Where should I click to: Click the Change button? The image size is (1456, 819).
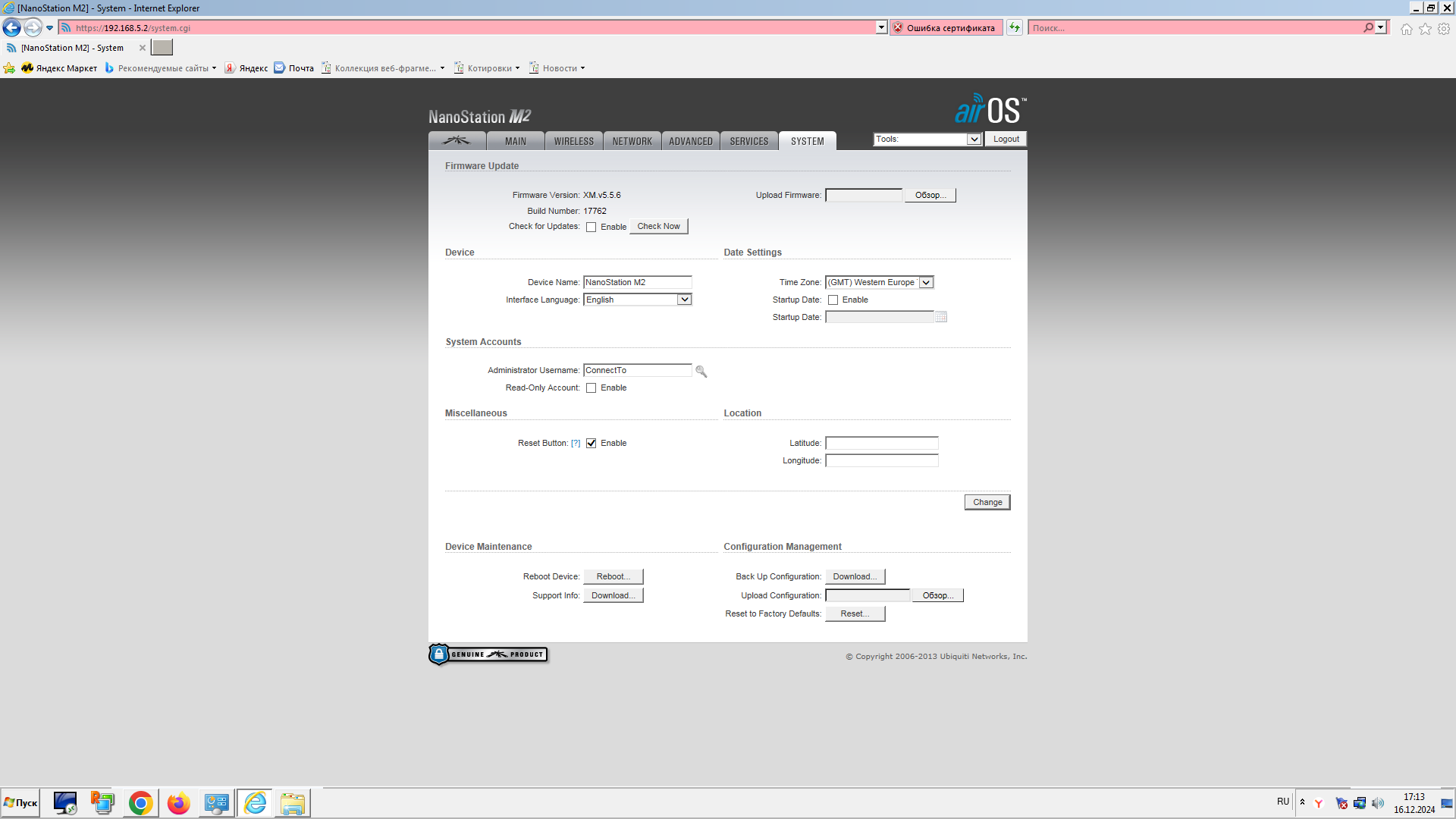(987, 502)
